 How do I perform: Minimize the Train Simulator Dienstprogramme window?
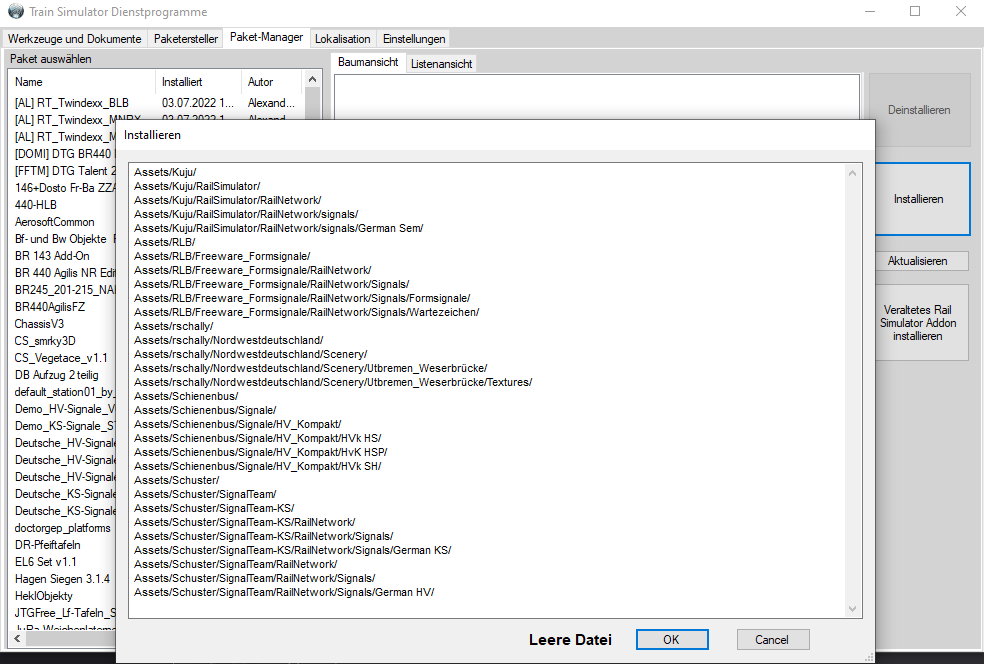click(870, 11)
